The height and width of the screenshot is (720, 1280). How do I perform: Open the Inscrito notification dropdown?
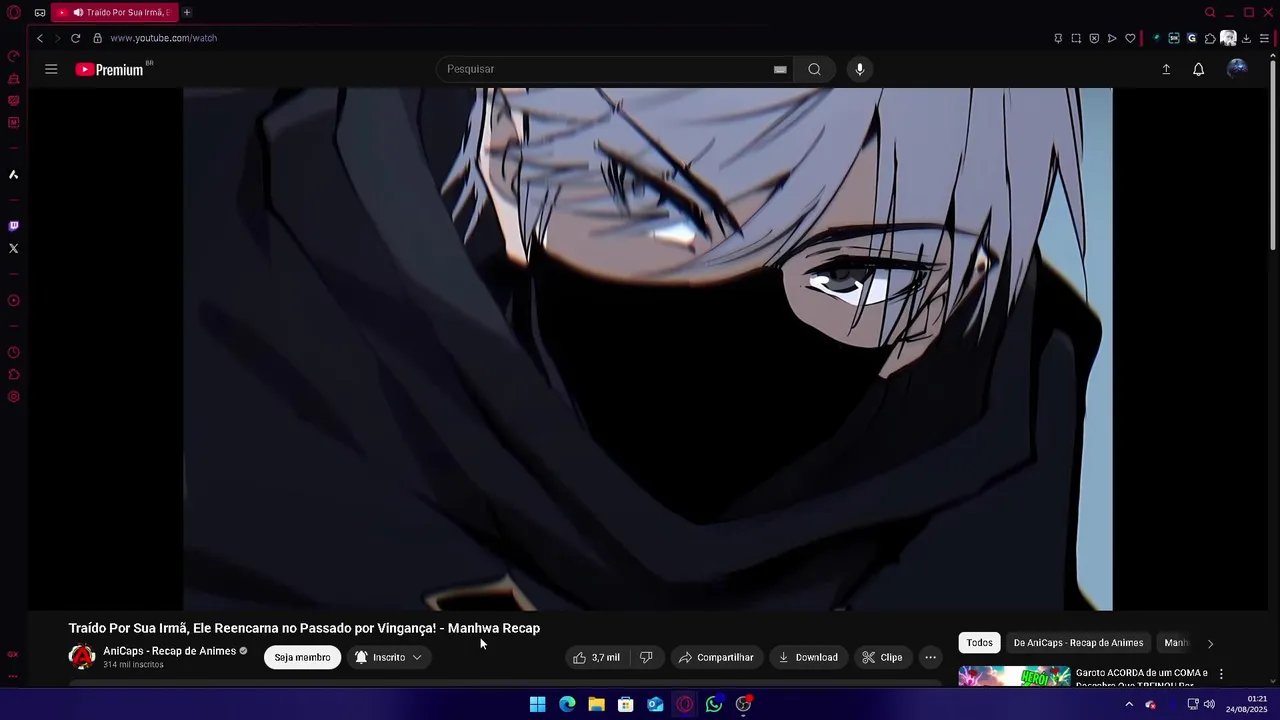coord(389,657)
